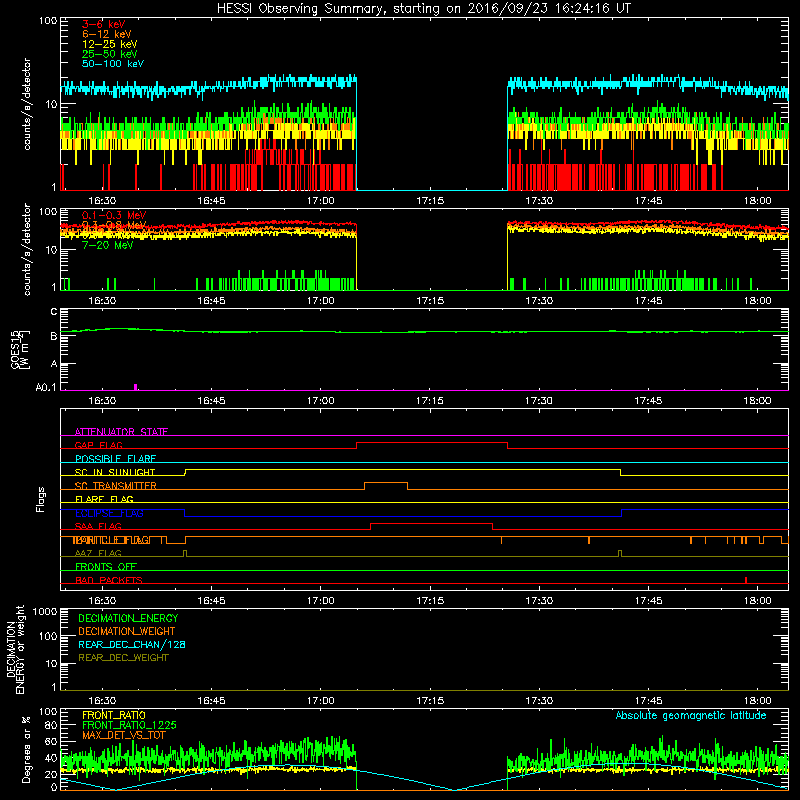Click the Degrees or % axis label
The image size is (800, 800).
coord(26,749)
